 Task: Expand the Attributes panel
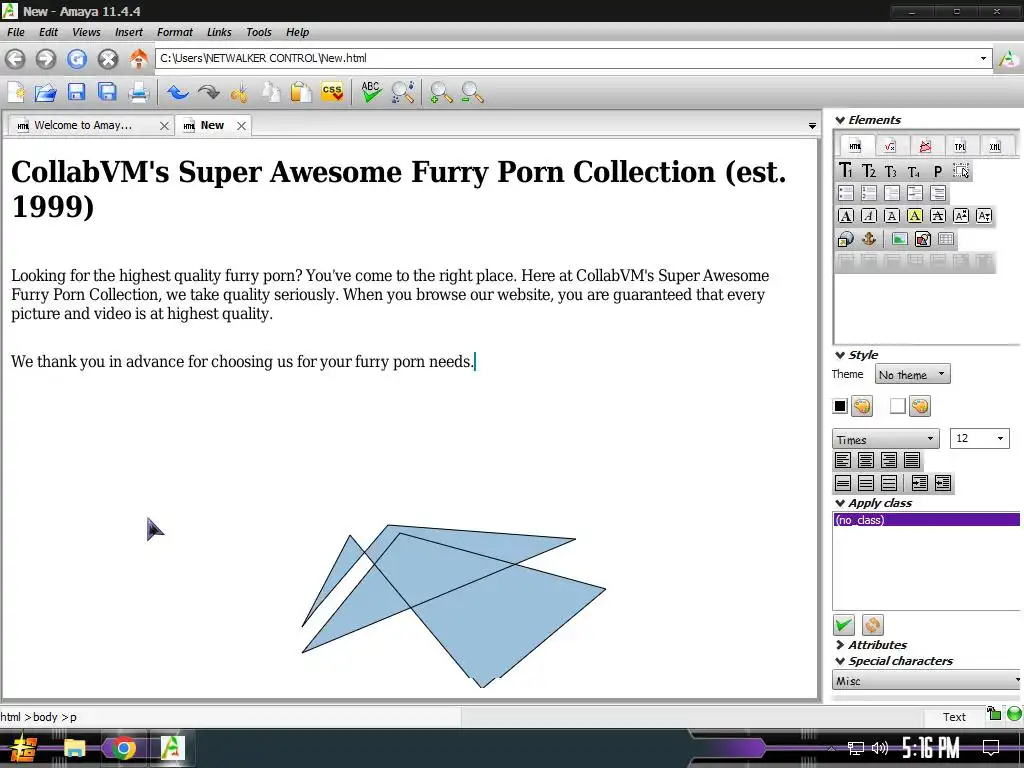[x=840, y=645]
